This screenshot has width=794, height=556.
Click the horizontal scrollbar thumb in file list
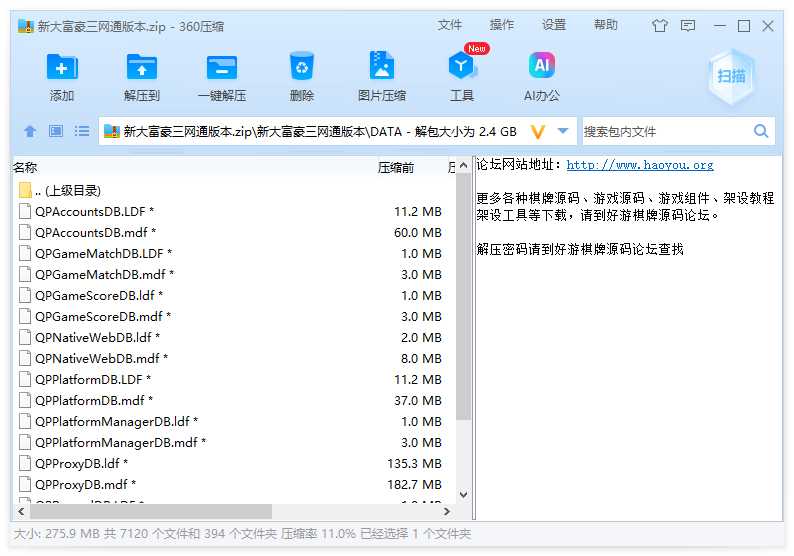pyautogui.click(x=151, y=511)
